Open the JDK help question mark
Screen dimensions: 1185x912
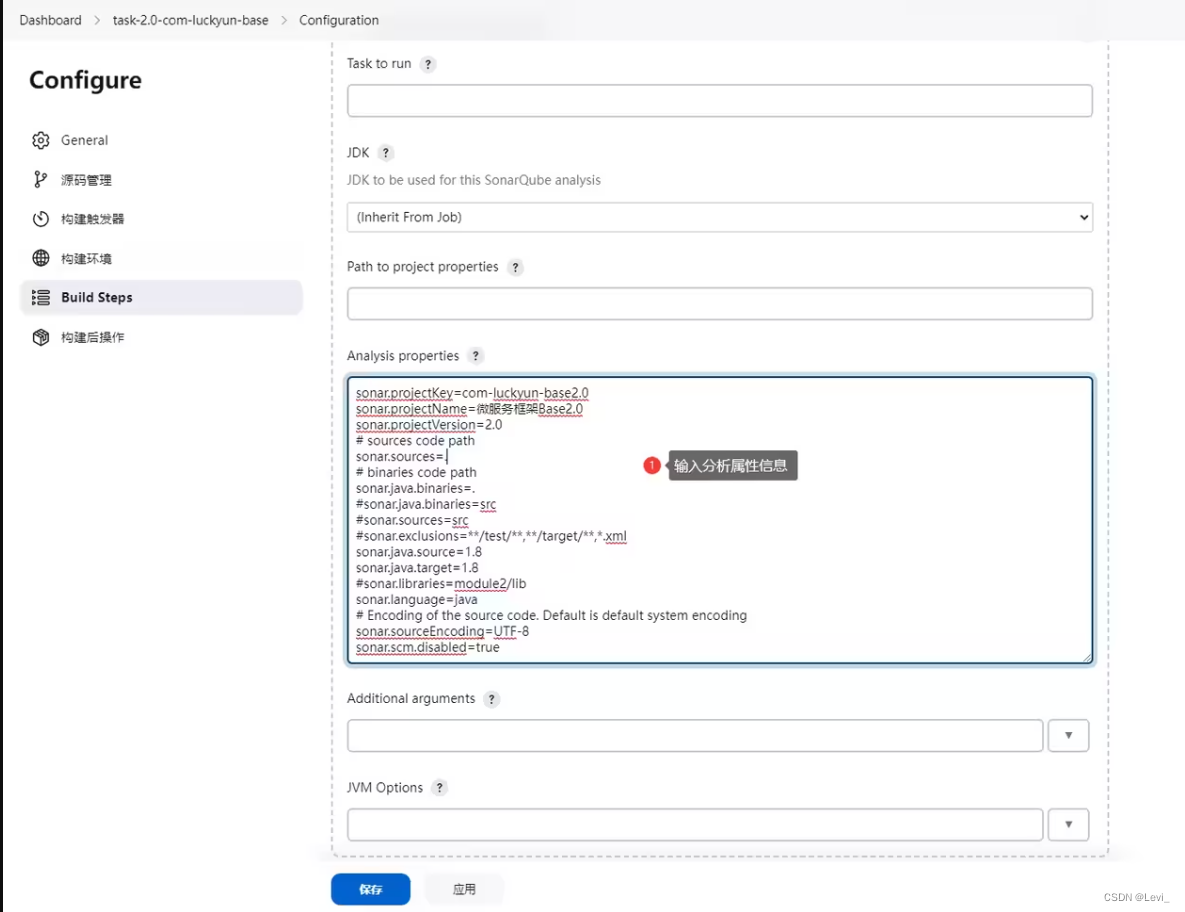385,153
